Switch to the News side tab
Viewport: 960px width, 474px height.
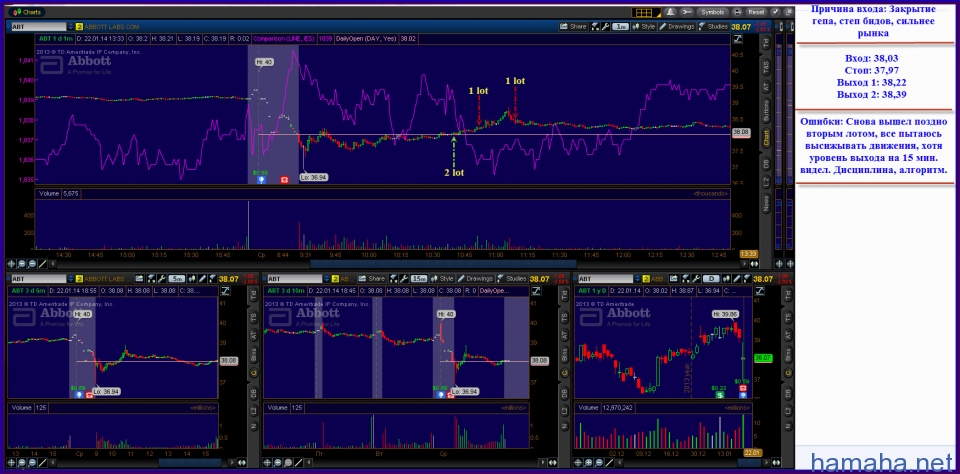[767, 205]
